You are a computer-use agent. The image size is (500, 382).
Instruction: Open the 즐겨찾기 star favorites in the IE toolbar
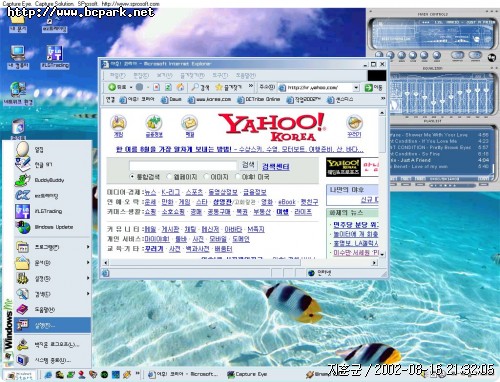coord(228,87)
